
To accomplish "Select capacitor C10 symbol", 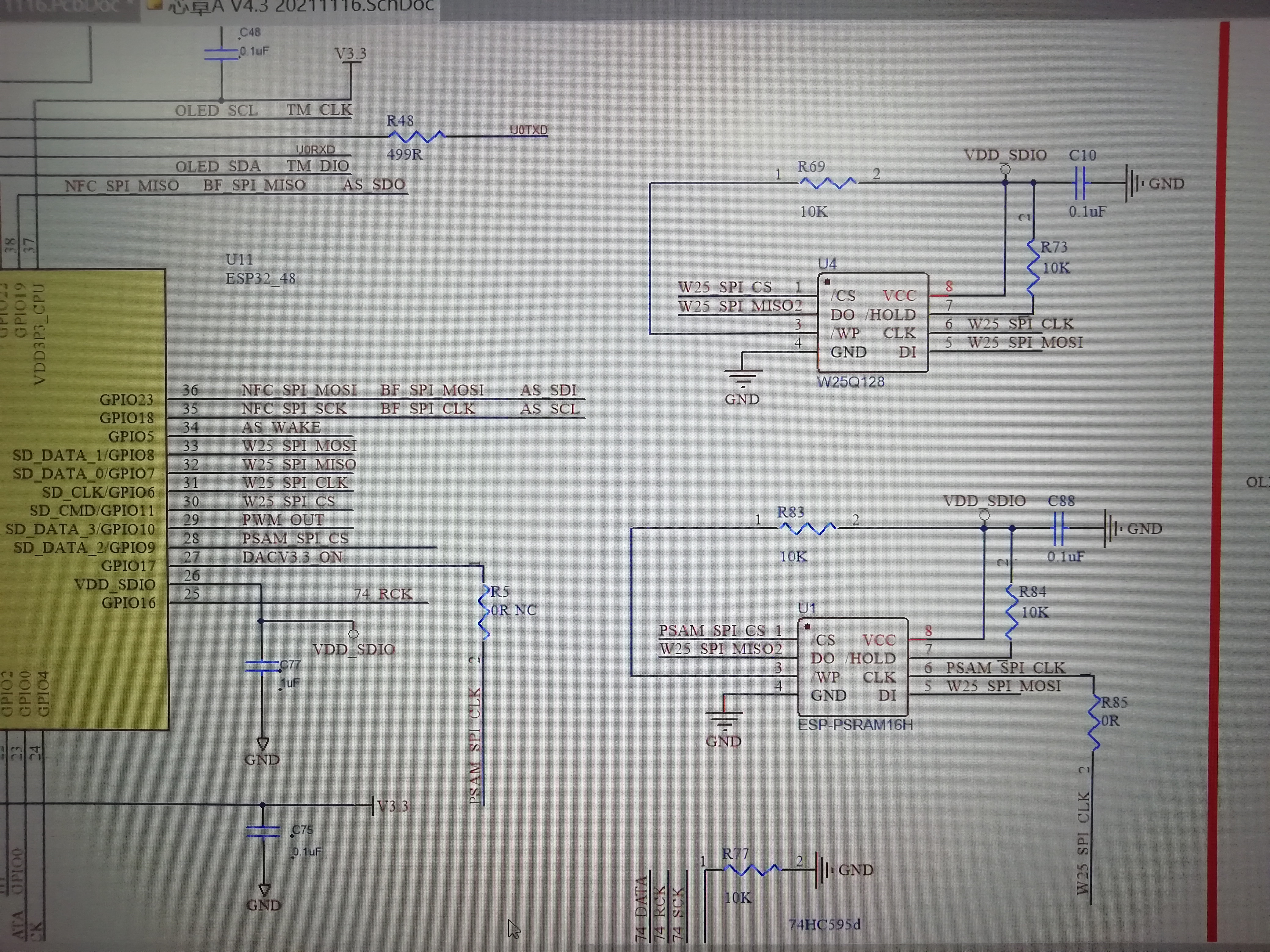I will tap(1080, 183).
